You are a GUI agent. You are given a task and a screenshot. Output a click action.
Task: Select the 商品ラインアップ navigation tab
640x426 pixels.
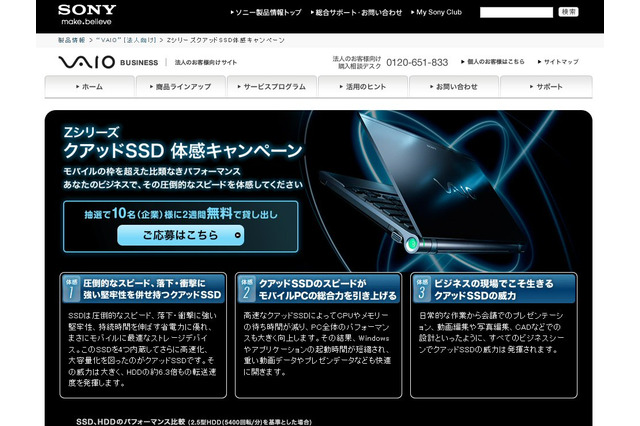pos(180,87)
